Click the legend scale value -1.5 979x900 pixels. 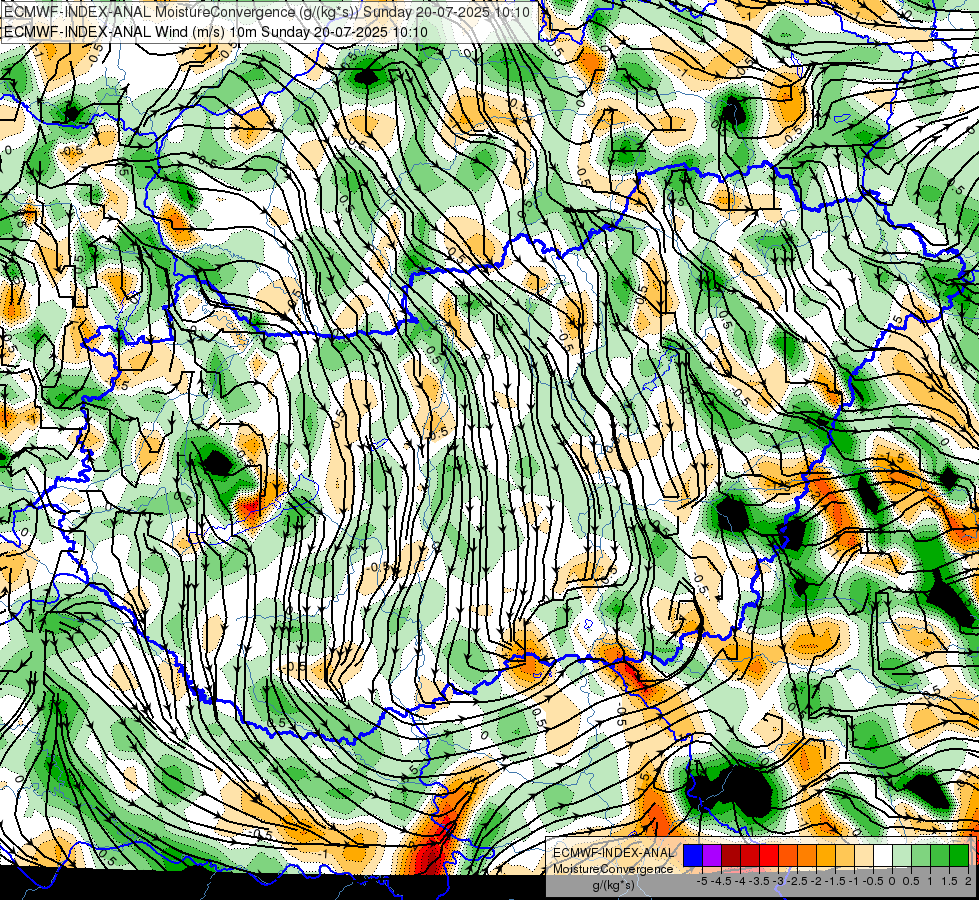click(x=835, y=881)
